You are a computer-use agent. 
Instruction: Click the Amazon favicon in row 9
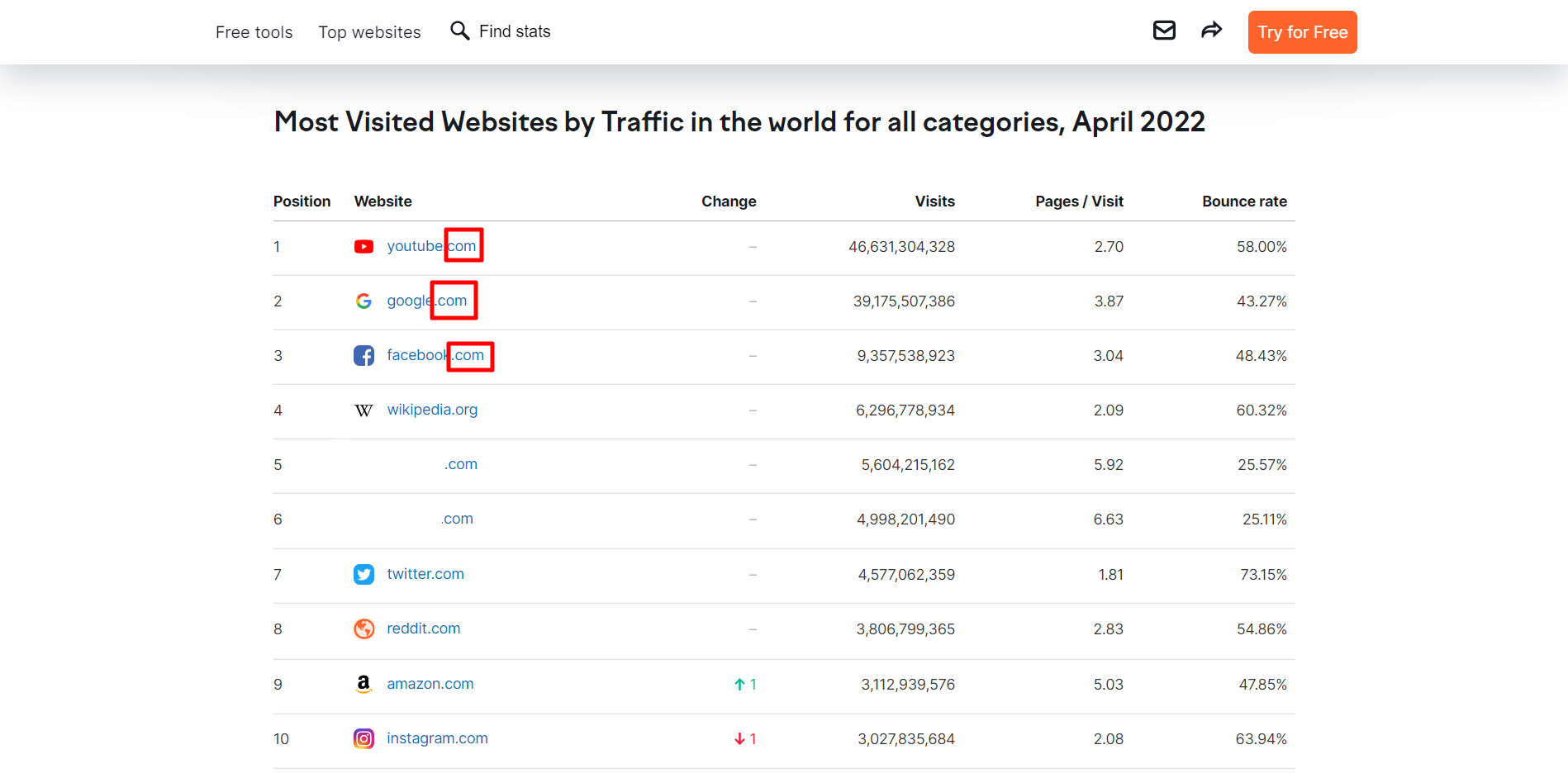tap(363, 684)
